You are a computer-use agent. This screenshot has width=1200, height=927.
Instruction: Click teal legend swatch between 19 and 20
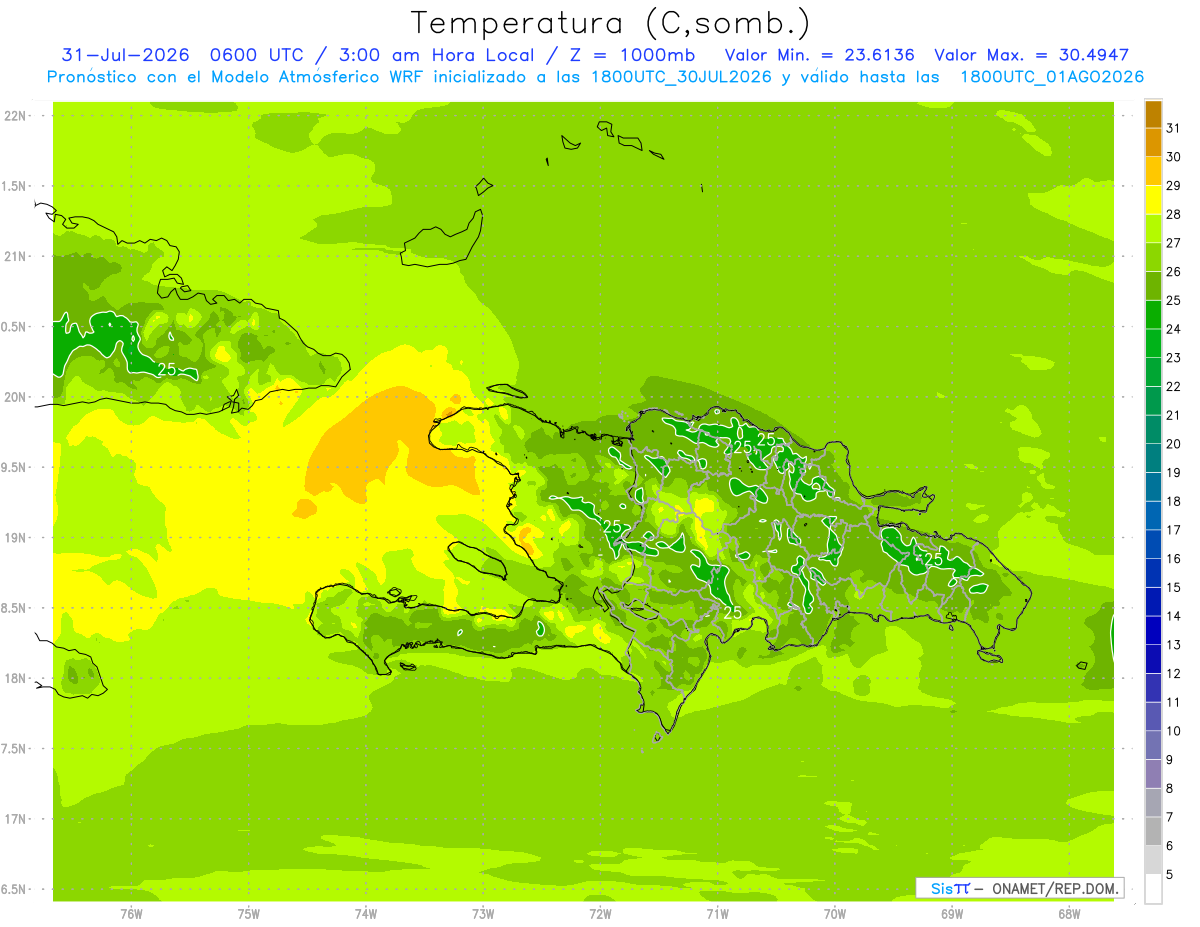(x=1153, y=458)
